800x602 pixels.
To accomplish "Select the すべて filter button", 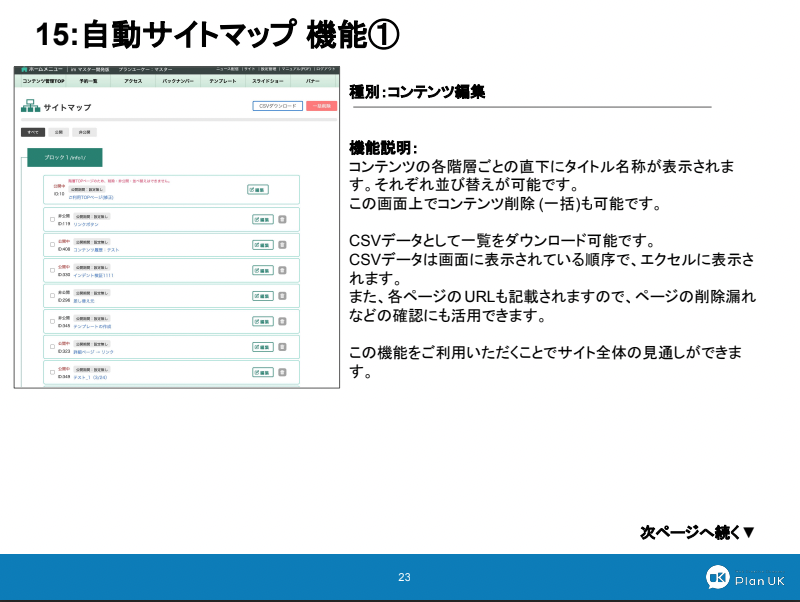I will (x=33, y=132).
